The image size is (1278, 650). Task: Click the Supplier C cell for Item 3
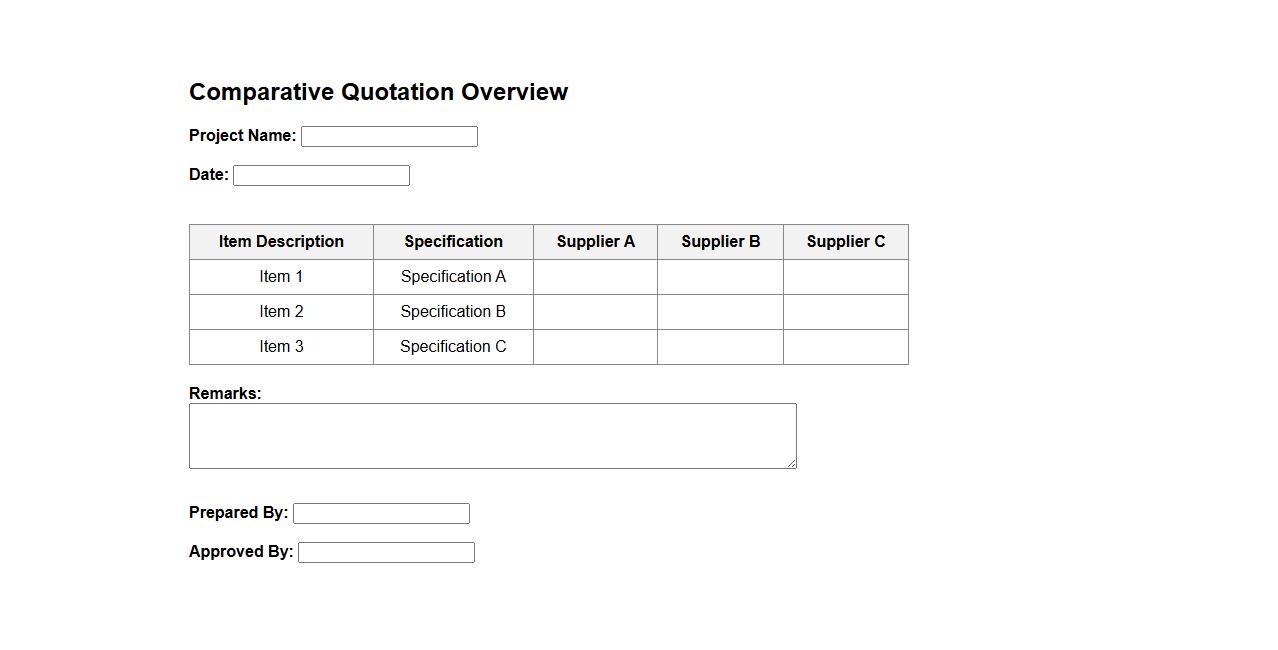click(x=845, y=347)
